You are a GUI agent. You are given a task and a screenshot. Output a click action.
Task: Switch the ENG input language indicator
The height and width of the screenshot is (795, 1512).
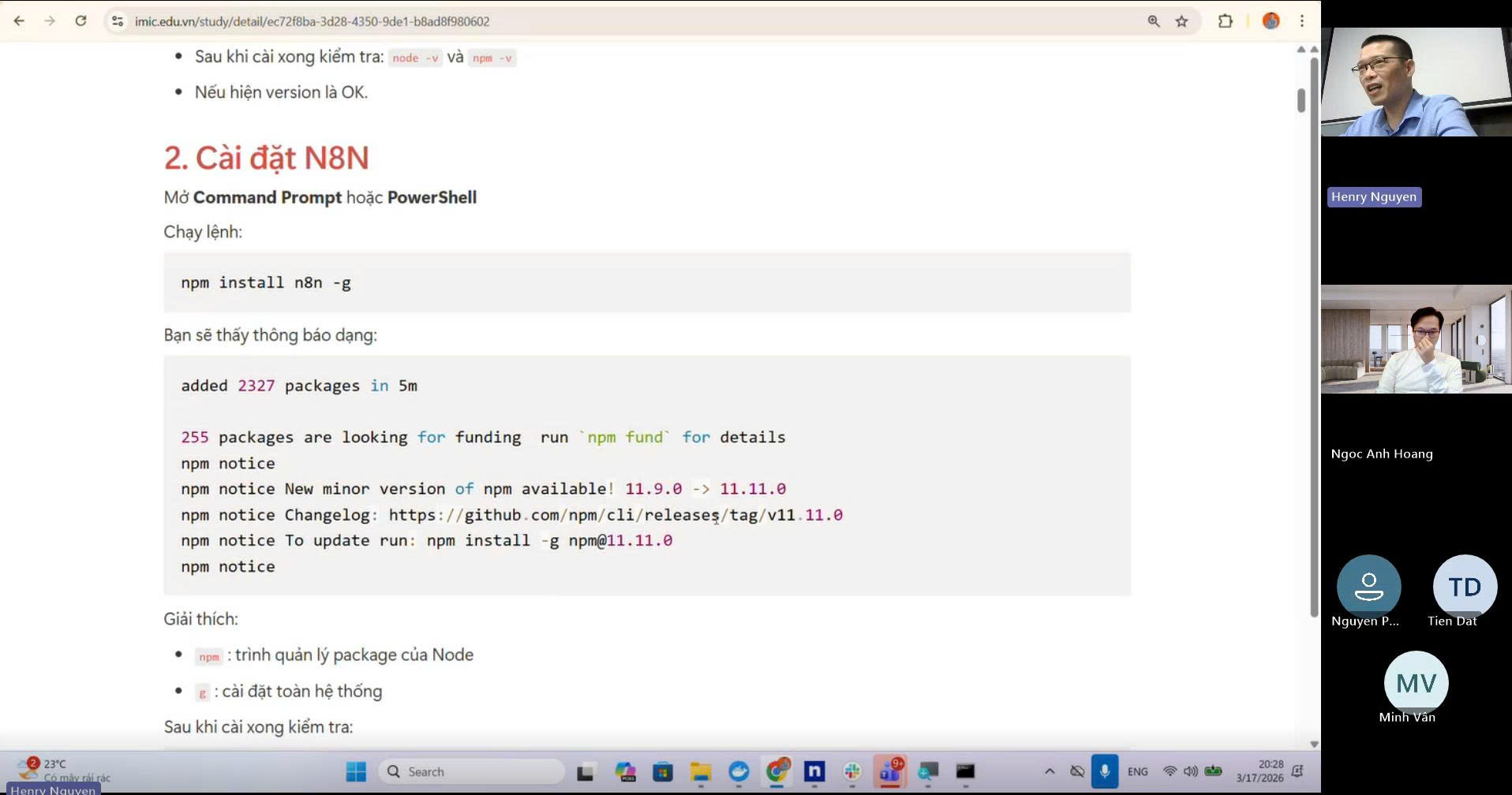tap(1138, 771)
